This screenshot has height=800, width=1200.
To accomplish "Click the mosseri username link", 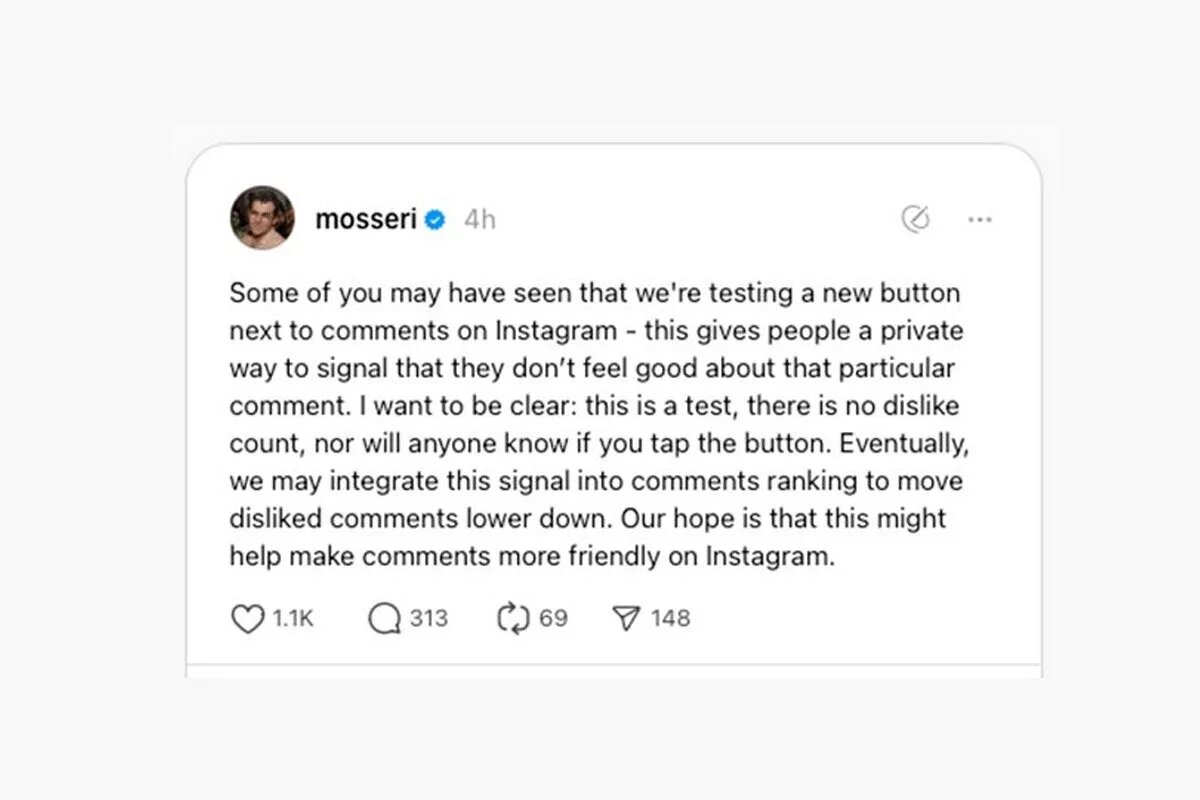I will coord(365,219).
